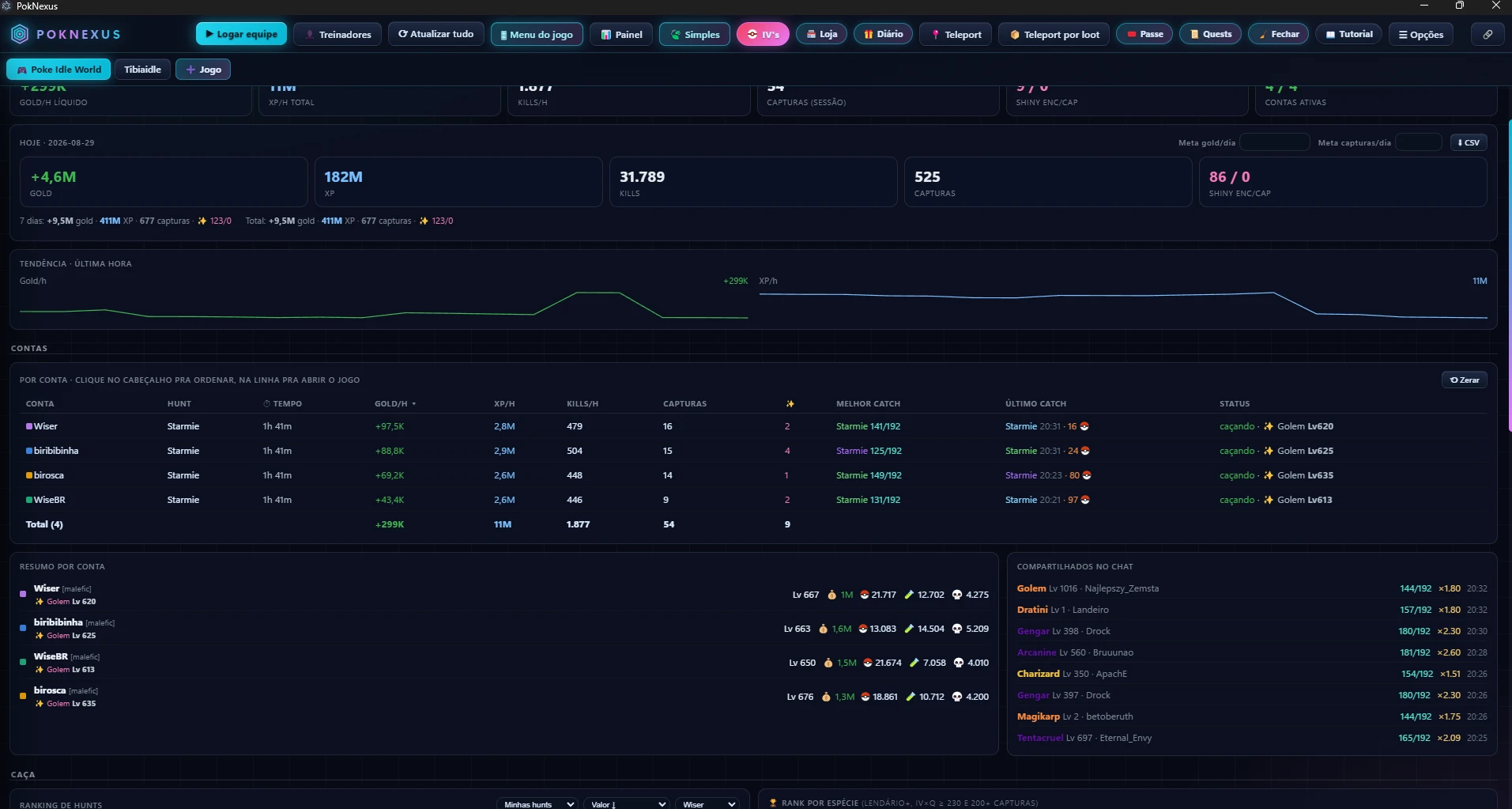1512x809 pixels.
Task: Click the Logar equipe play button
Action: tap(241, 34)
